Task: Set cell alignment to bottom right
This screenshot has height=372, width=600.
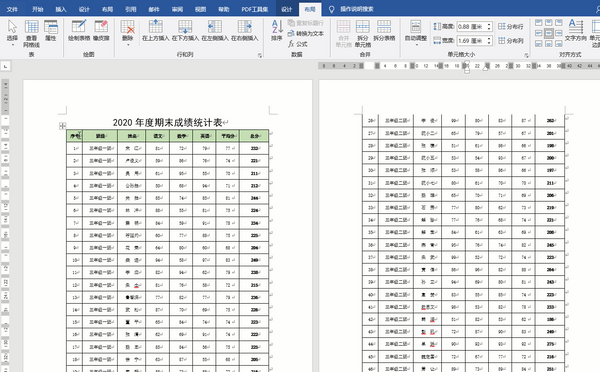Action: pyautogui.click(x=559, y=44)
